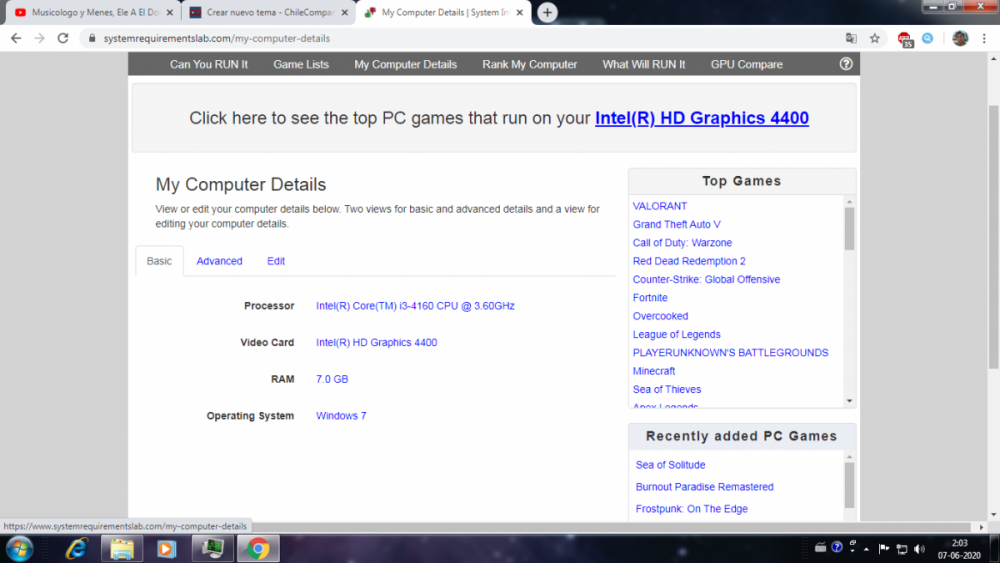This screenshot has width=1000, height=563.
Task: Open the What Will RUN It menu item
Action: 643,64
